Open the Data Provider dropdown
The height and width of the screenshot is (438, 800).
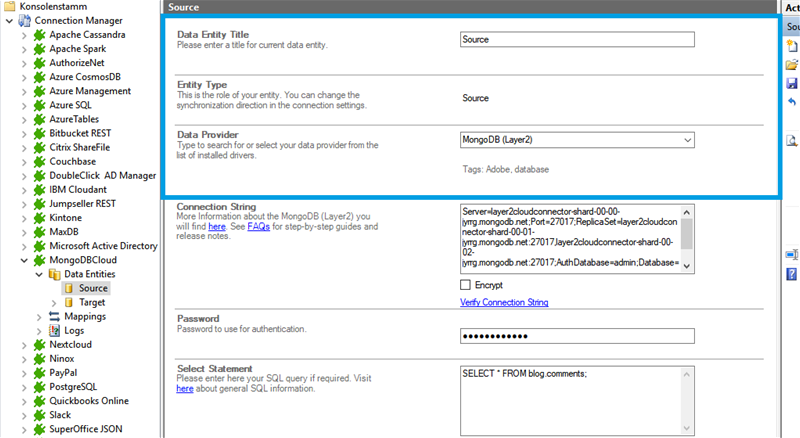686,140
